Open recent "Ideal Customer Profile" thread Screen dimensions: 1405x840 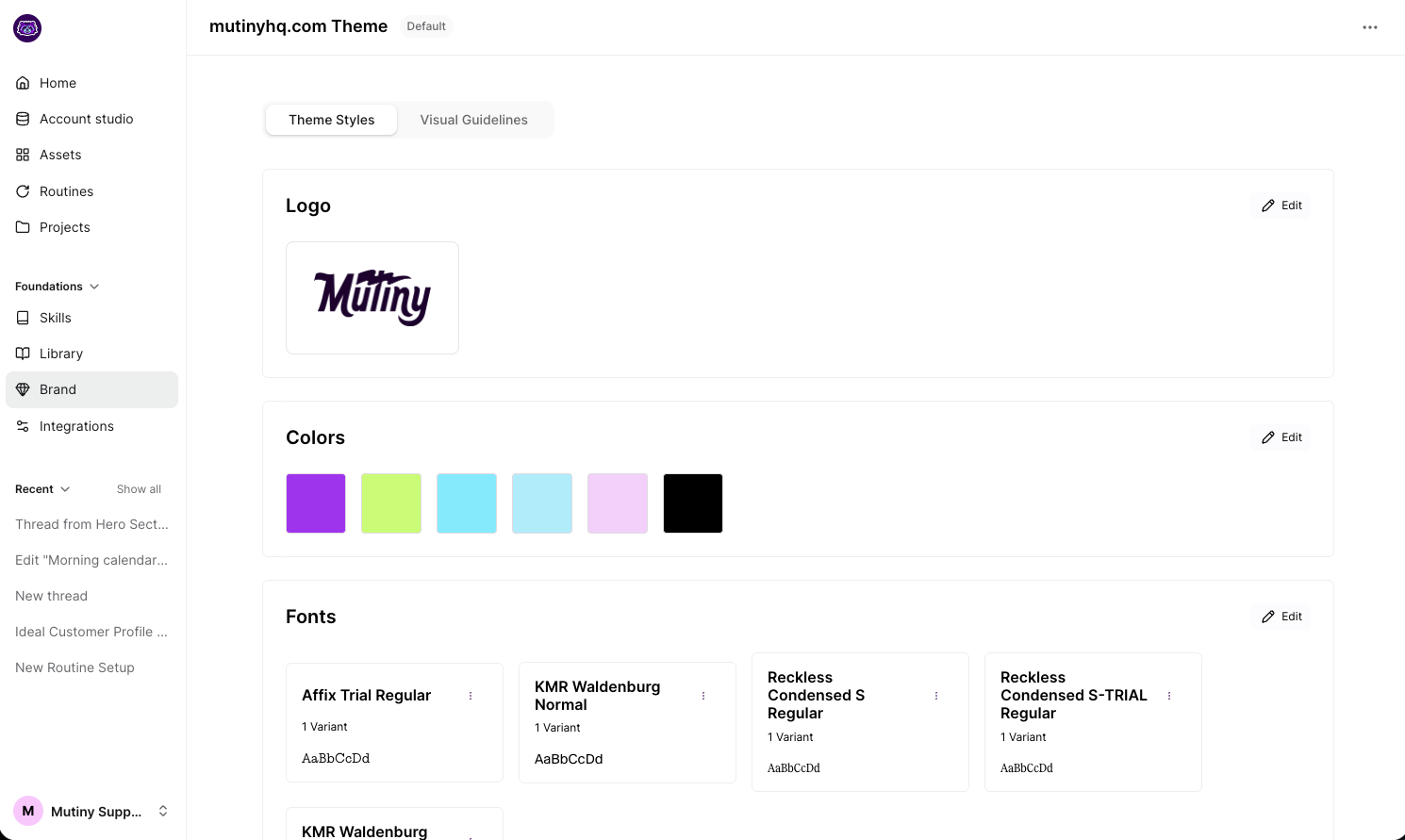pos(91,632)
